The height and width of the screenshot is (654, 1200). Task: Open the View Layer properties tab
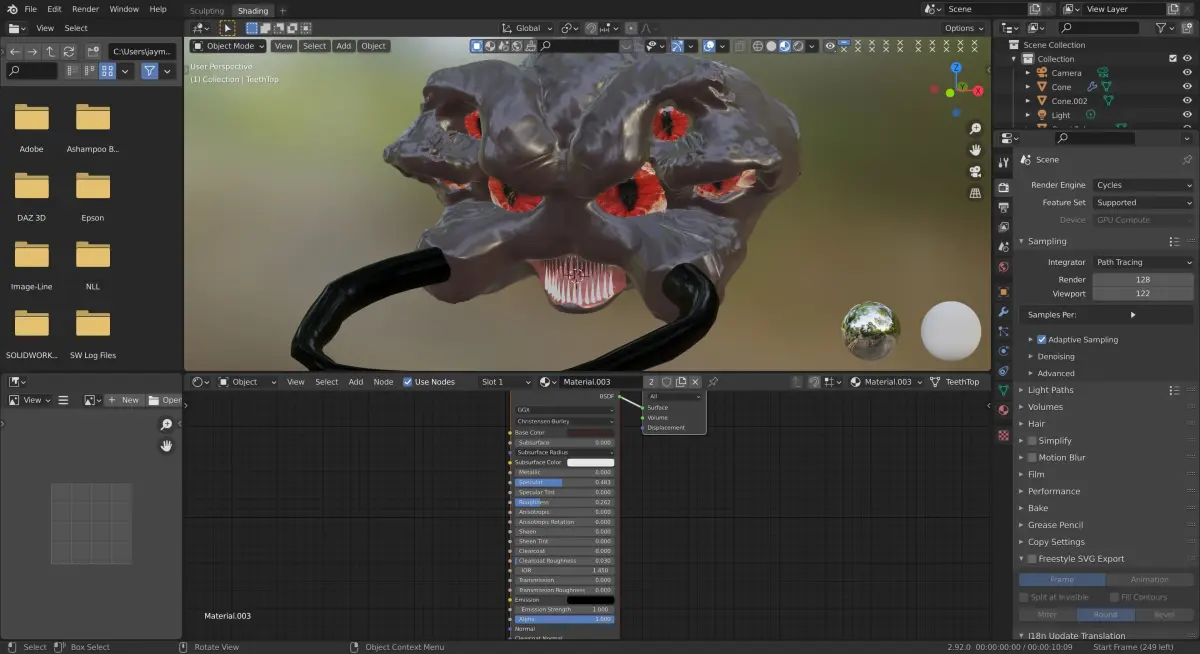click(1004, 227)
